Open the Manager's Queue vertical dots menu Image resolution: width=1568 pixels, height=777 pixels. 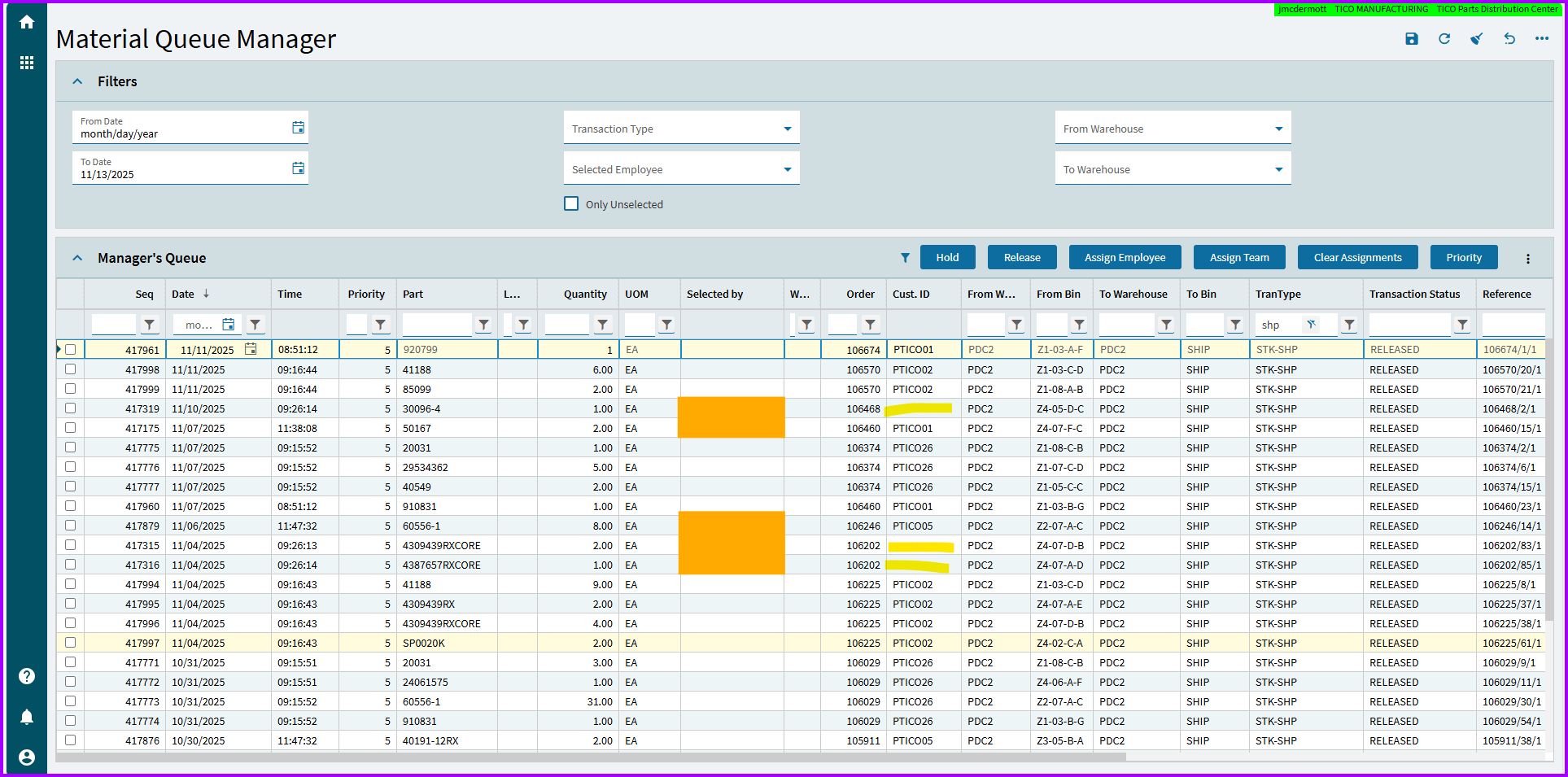(x=1527, y=258)
